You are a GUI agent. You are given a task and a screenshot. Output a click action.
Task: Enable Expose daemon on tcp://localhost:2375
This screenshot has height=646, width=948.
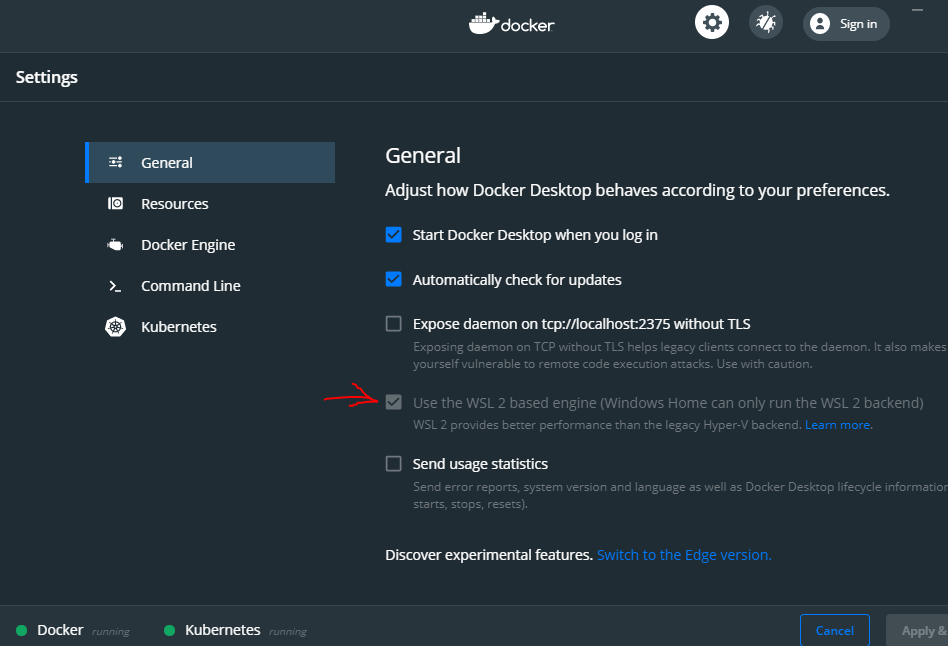click(x=394, y=323)
